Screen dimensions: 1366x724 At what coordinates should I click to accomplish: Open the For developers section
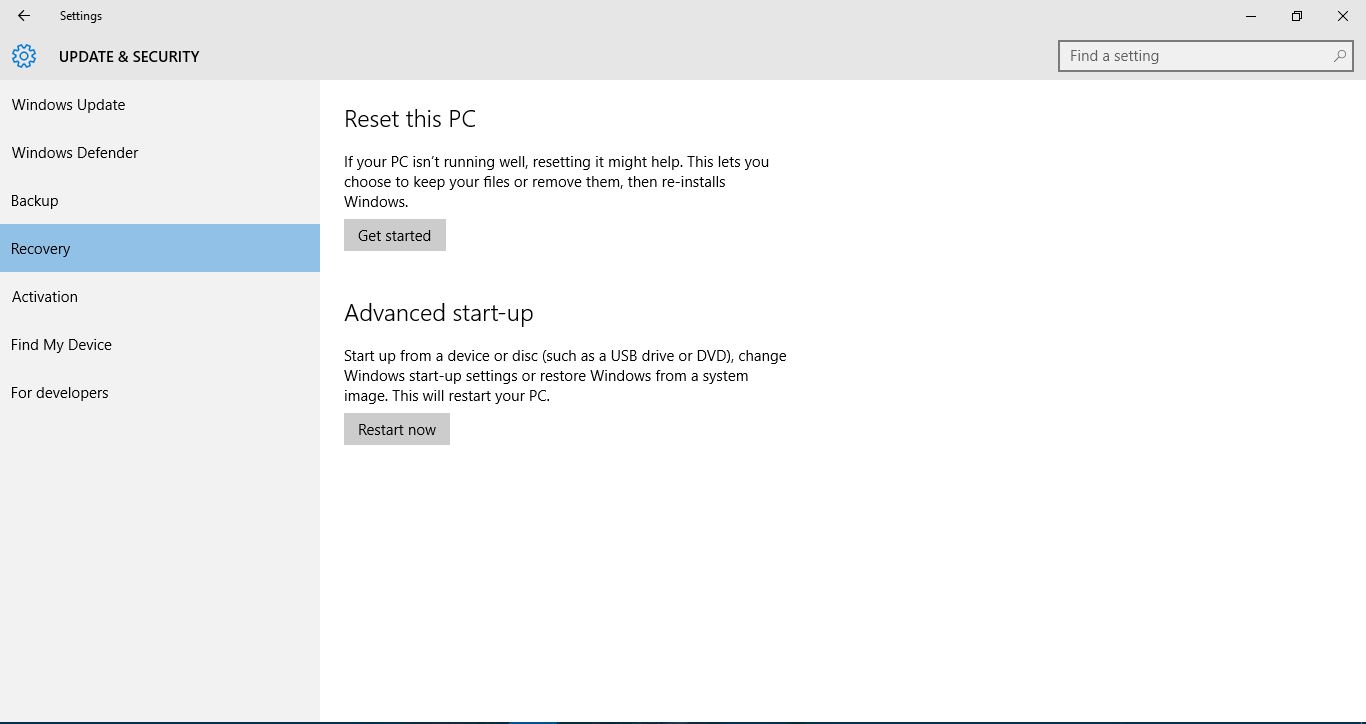(59, 392)
